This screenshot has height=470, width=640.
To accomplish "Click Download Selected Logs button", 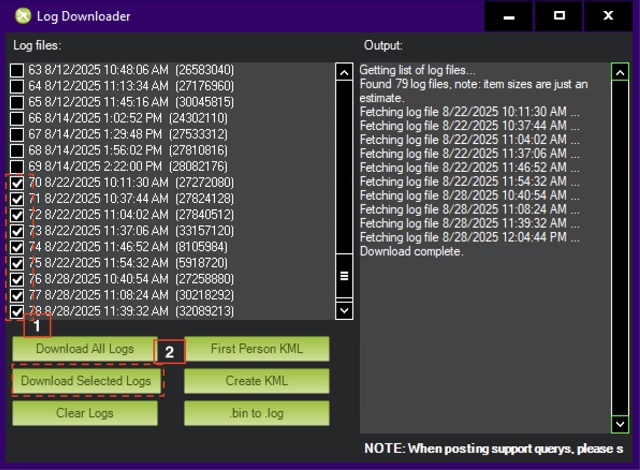I will [86, 381].
